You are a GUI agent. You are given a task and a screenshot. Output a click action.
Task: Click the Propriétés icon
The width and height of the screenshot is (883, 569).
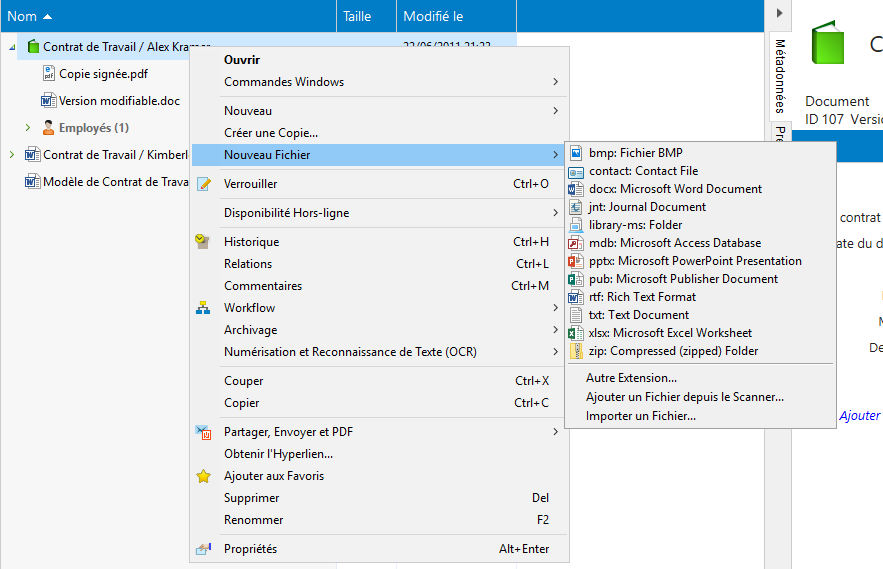(204, 549)
